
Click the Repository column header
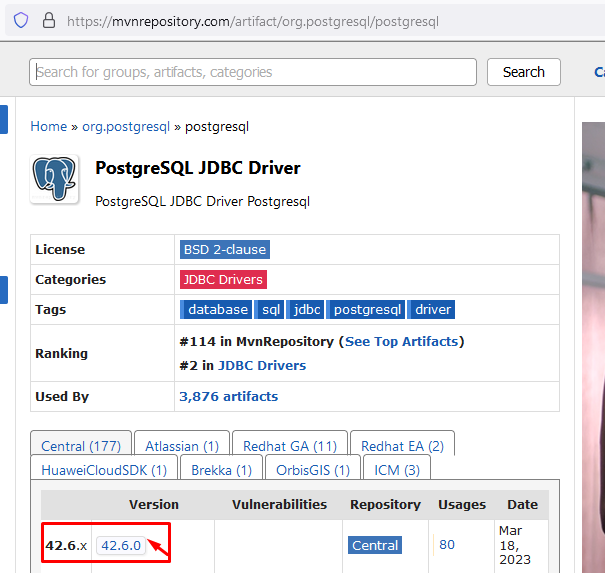[x=385, y=504]
